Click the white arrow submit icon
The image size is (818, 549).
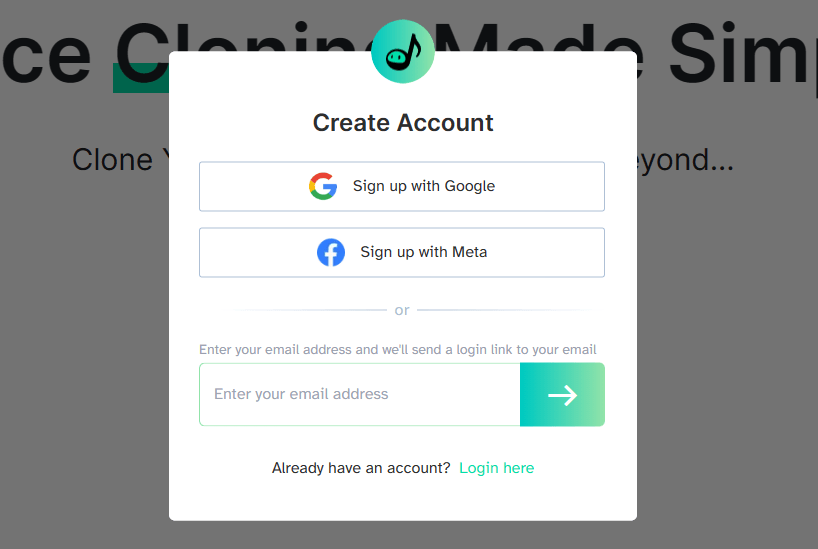coord(562,395)
